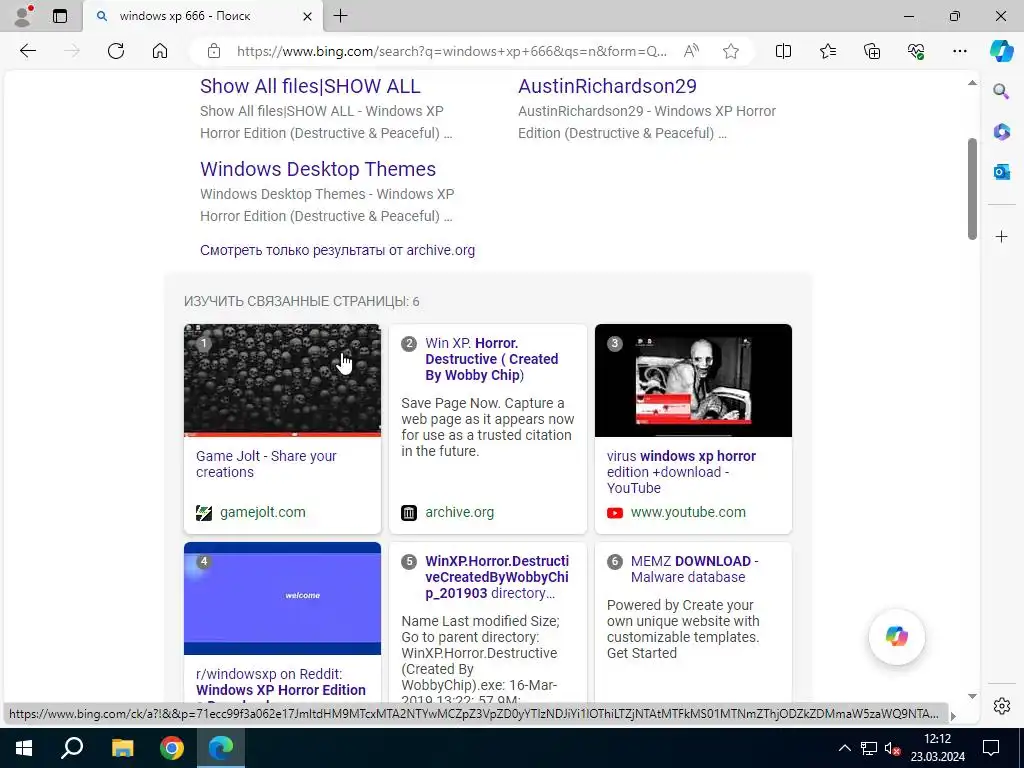Read 'ИЗУЧИТЬ СВЯЗАННЫЕ СТРАНИЦЫ: 6' heading
Screen dimensions: 1024x768
302,302
